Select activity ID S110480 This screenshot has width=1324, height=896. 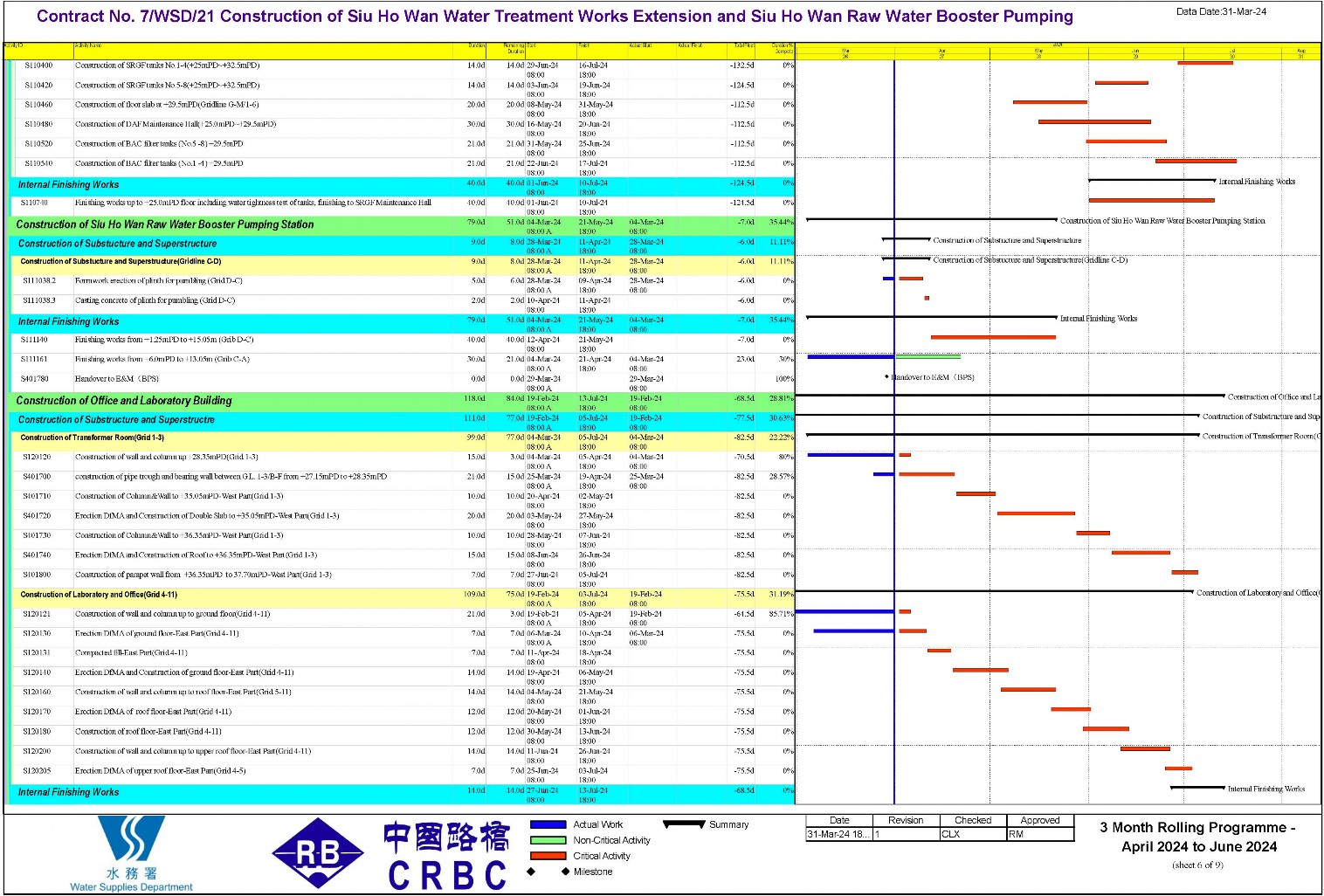click(38, 124)
